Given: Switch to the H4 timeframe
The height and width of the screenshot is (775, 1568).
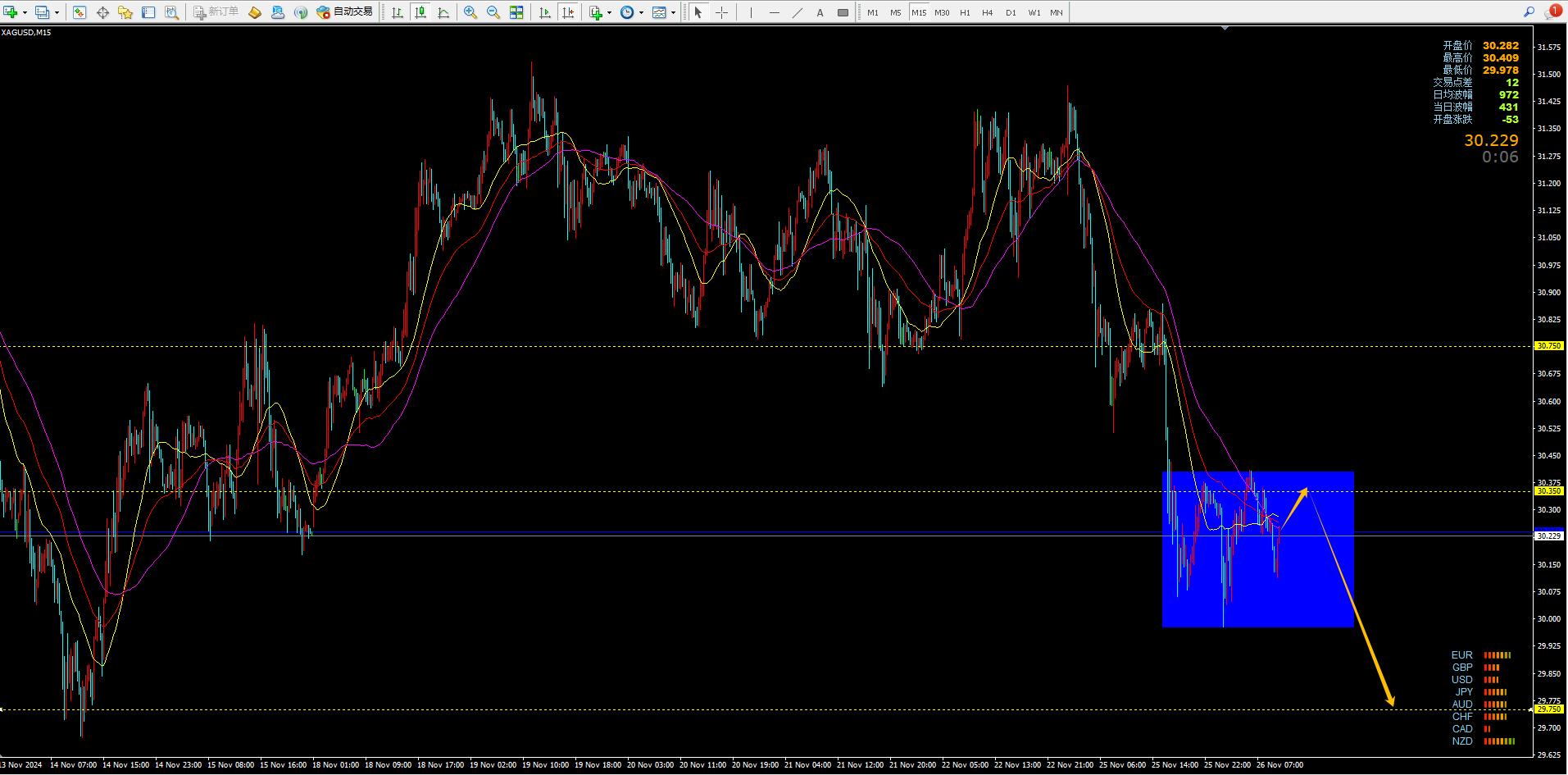Looking at the screenshot, I should click(988, 12).
